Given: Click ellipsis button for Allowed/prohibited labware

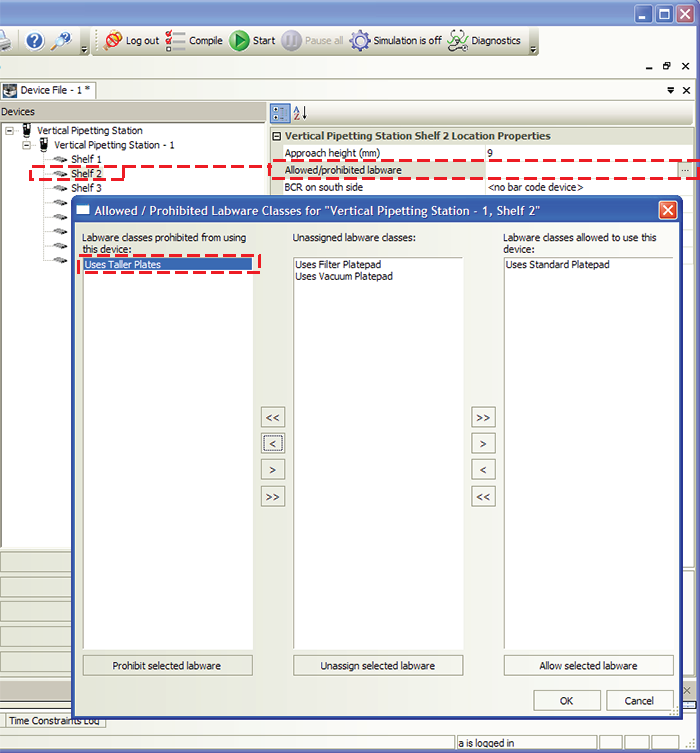Looking at the screenshot, I should point(684,171).
